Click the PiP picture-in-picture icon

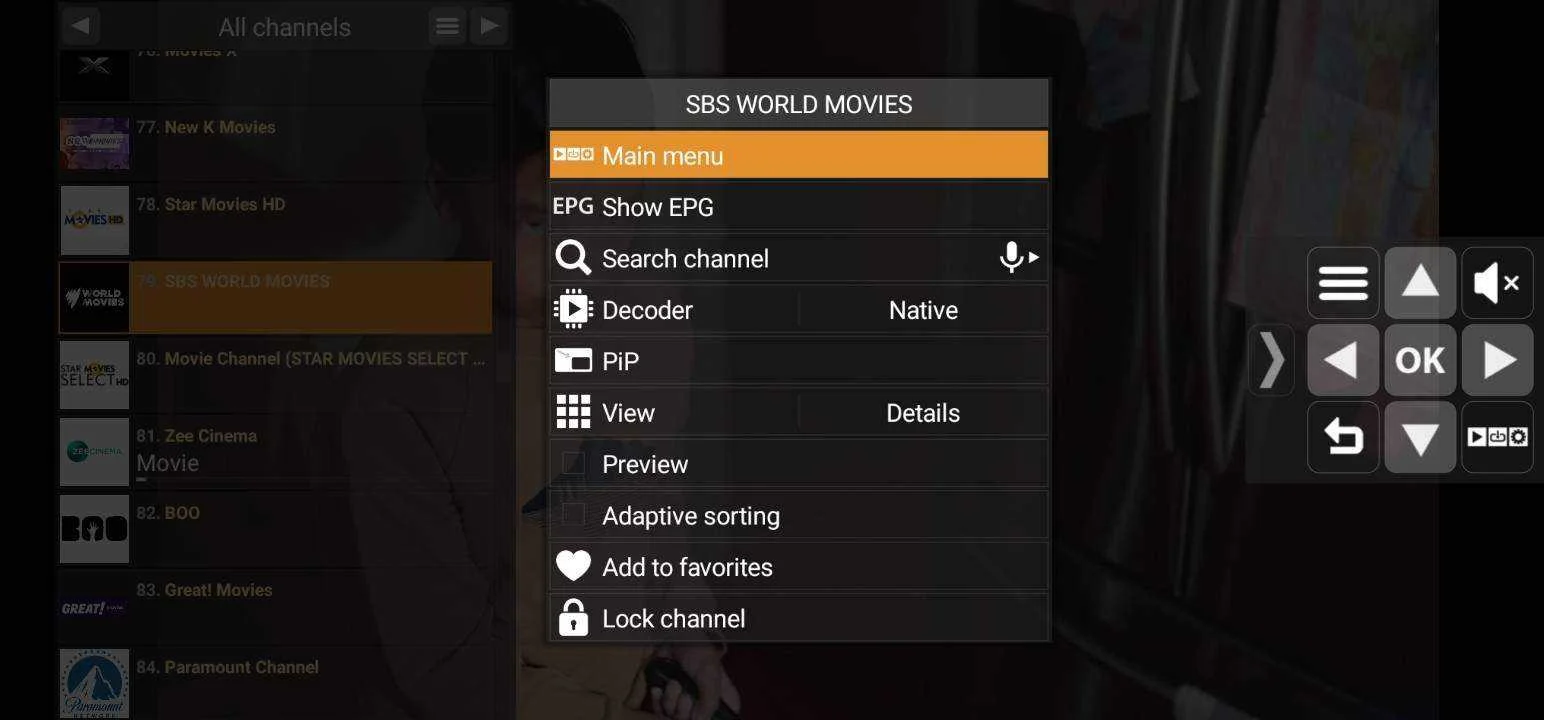tap(573, 361)
